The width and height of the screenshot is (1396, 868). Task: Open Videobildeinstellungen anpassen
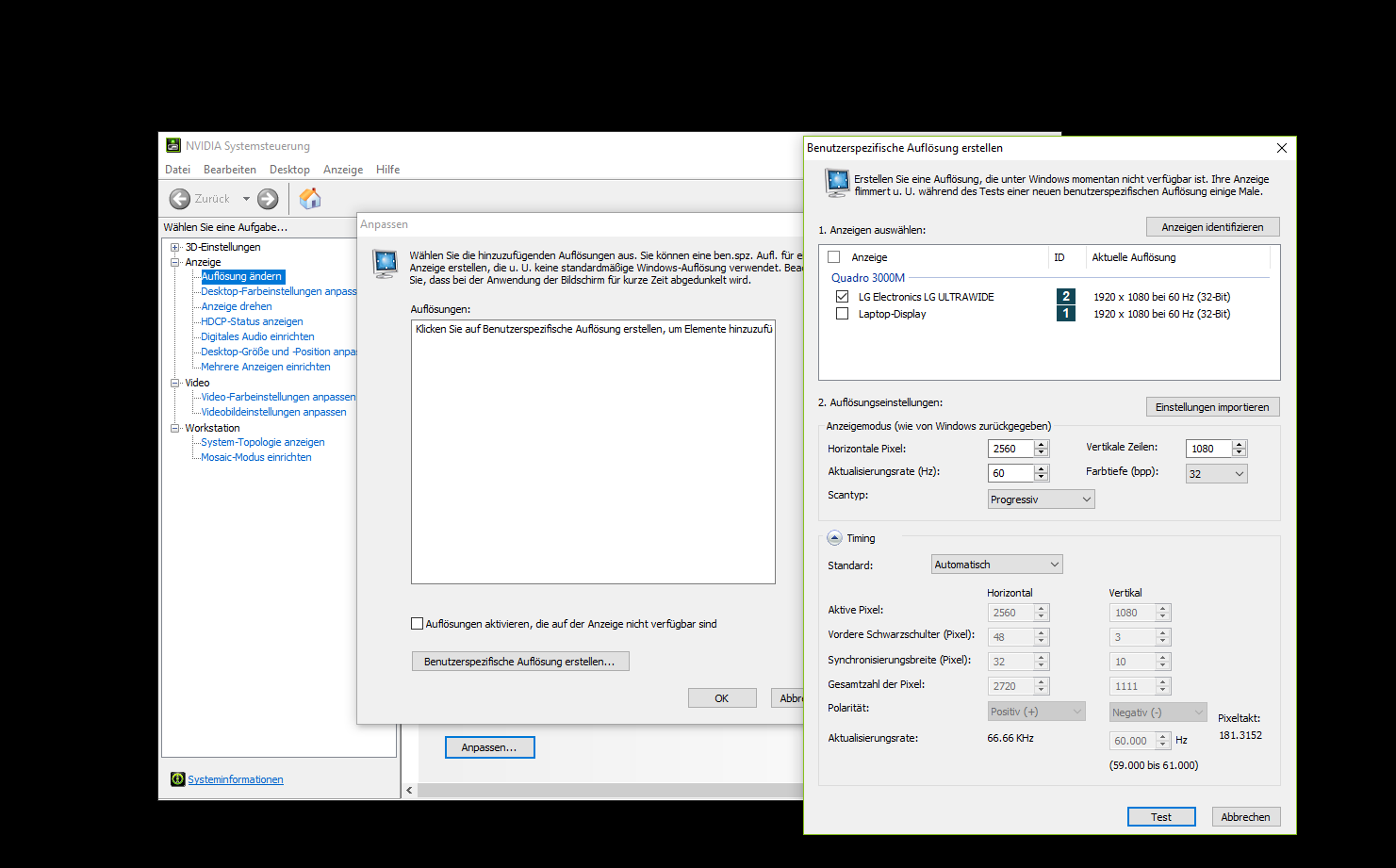pyautogui.click(x=273, y=412)
